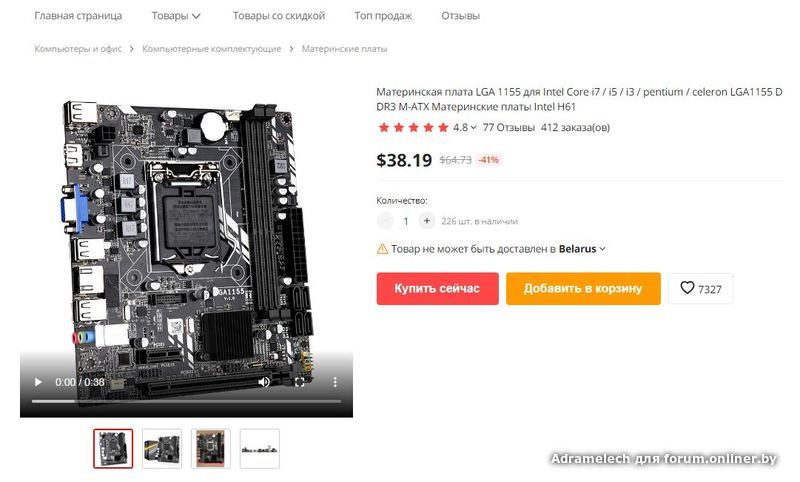Play the product video
This screenshot has height=482, width=800.
click(38, 382)
